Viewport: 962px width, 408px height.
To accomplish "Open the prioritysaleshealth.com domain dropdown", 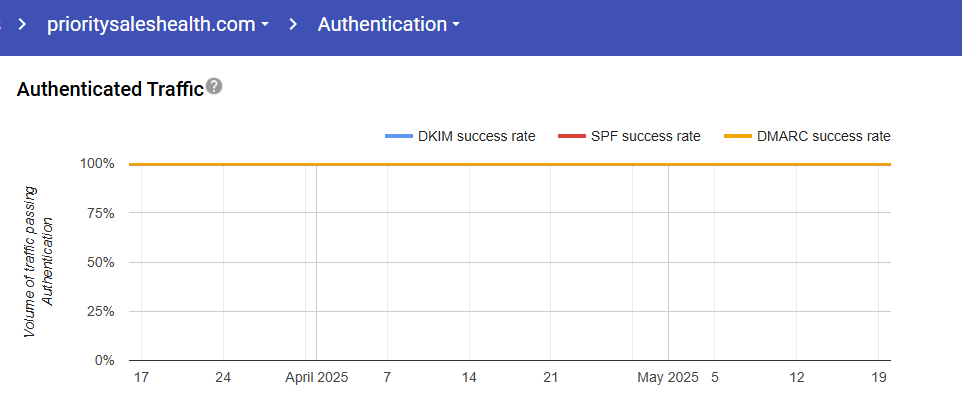I will (x=158, y=25).
